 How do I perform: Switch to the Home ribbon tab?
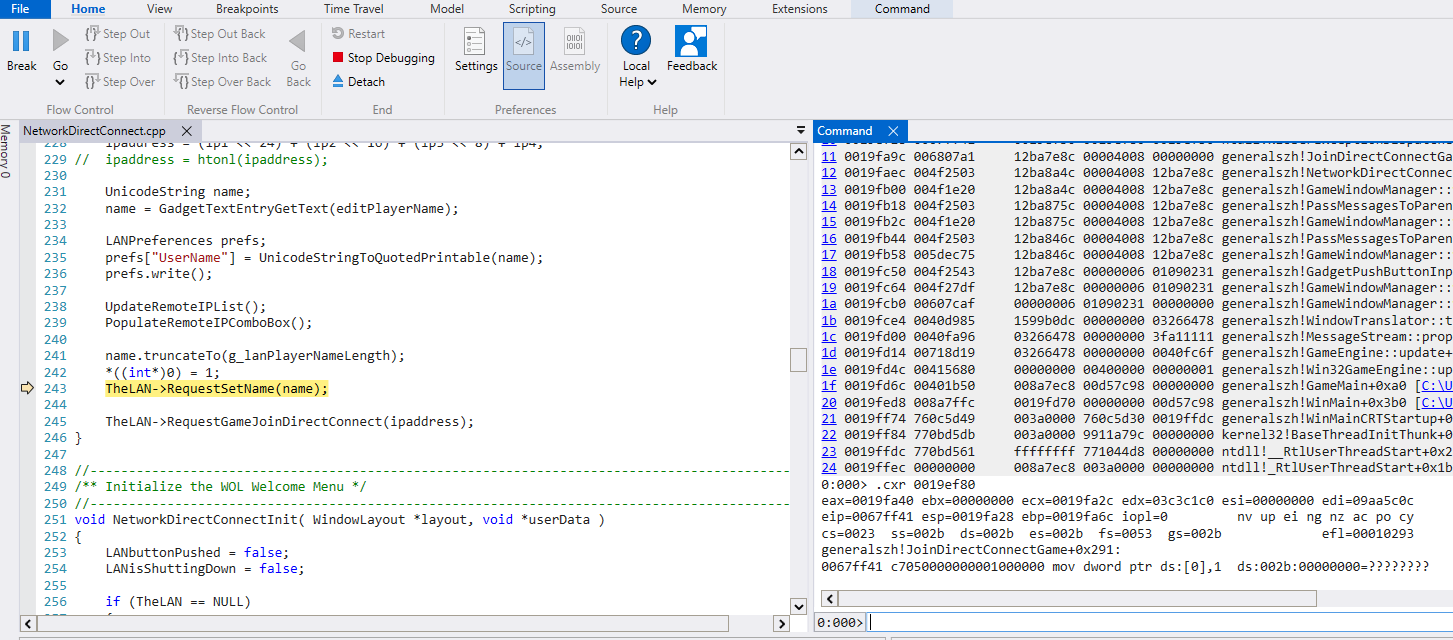pos(88,9)
